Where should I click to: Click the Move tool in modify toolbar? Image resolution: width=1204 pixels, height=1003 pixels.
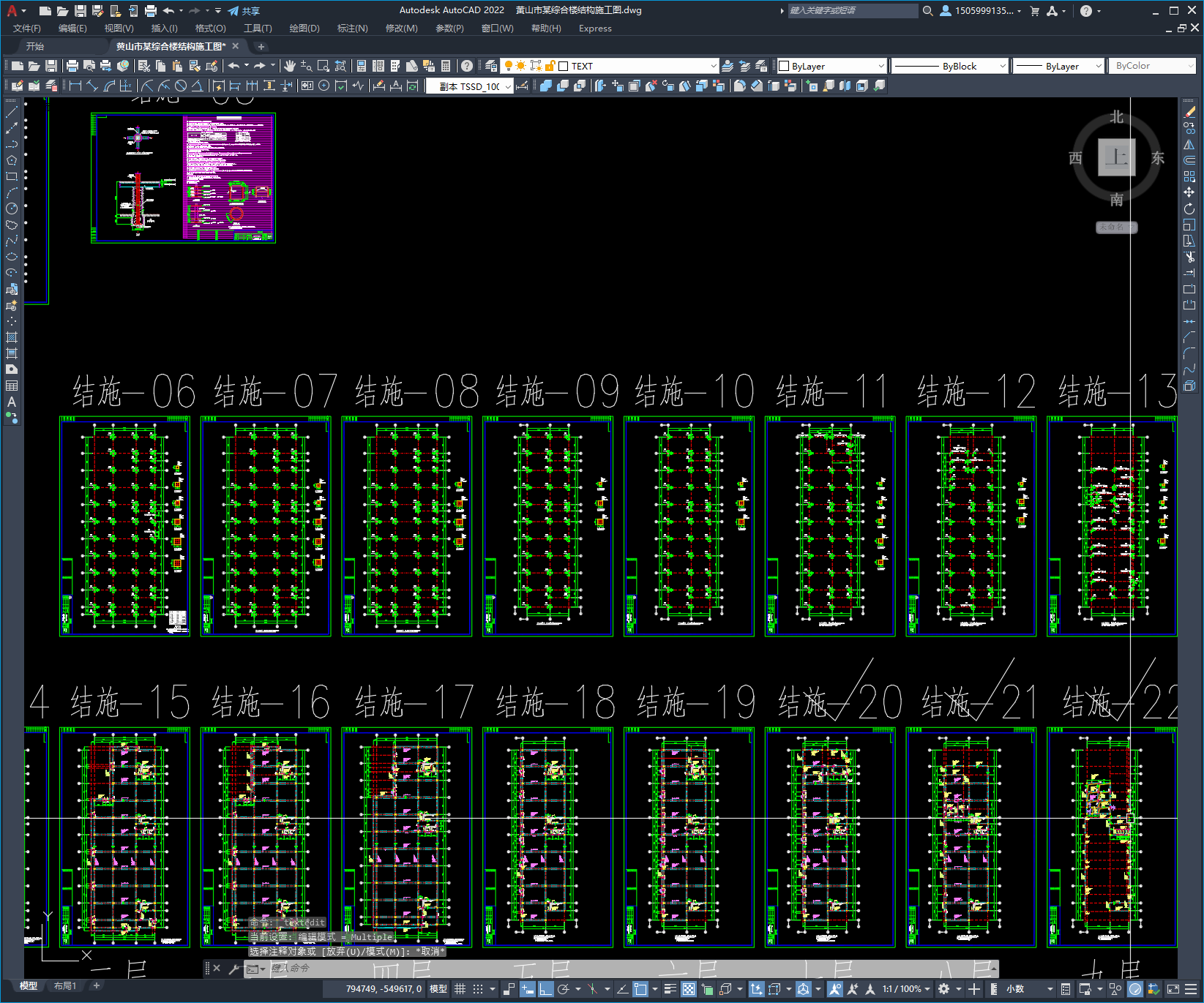(x=1189, y=192)
